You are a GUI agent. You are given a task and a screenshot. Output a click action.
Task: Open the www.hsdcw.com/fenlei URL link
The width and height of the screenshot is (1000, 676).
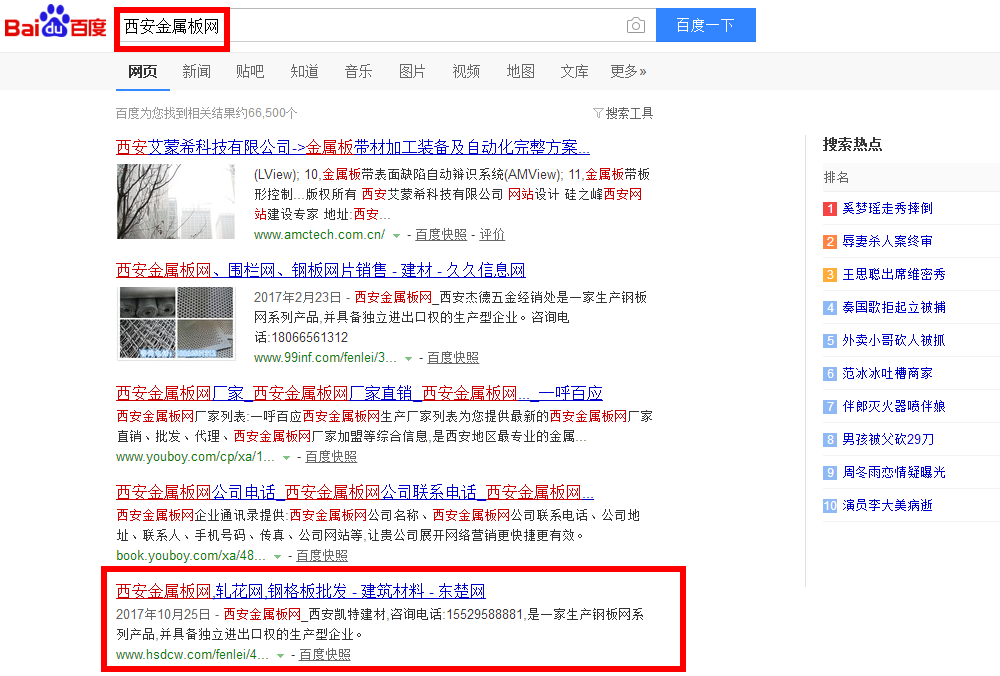[x=192, y=654]
